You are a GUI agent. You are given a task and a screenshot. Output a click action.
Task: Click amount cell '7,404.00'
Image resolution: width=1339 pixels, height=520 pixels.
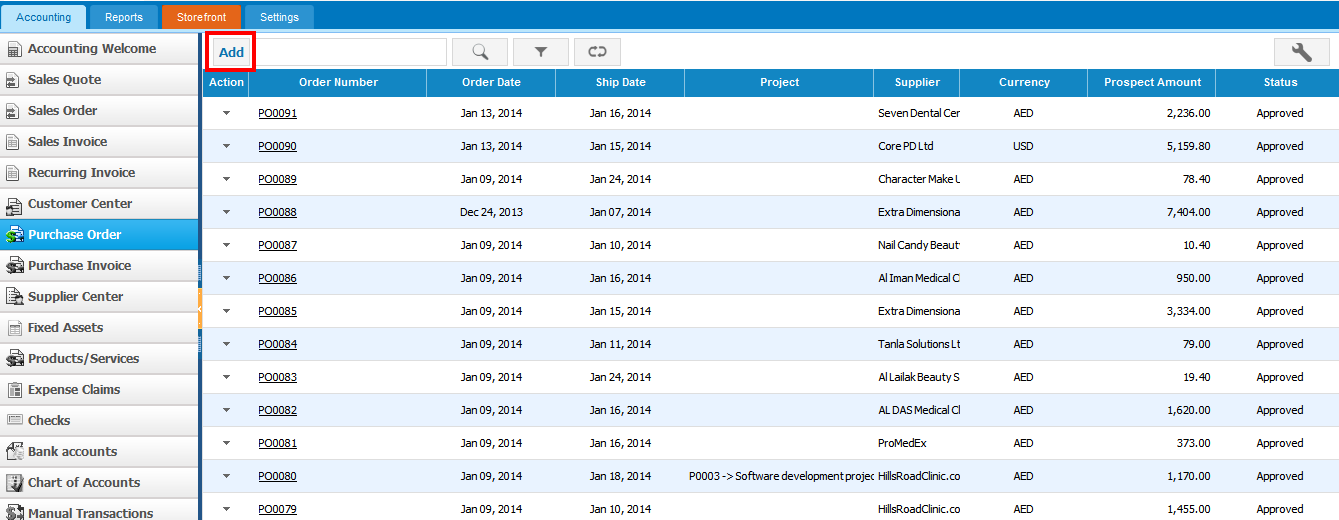1188,212
